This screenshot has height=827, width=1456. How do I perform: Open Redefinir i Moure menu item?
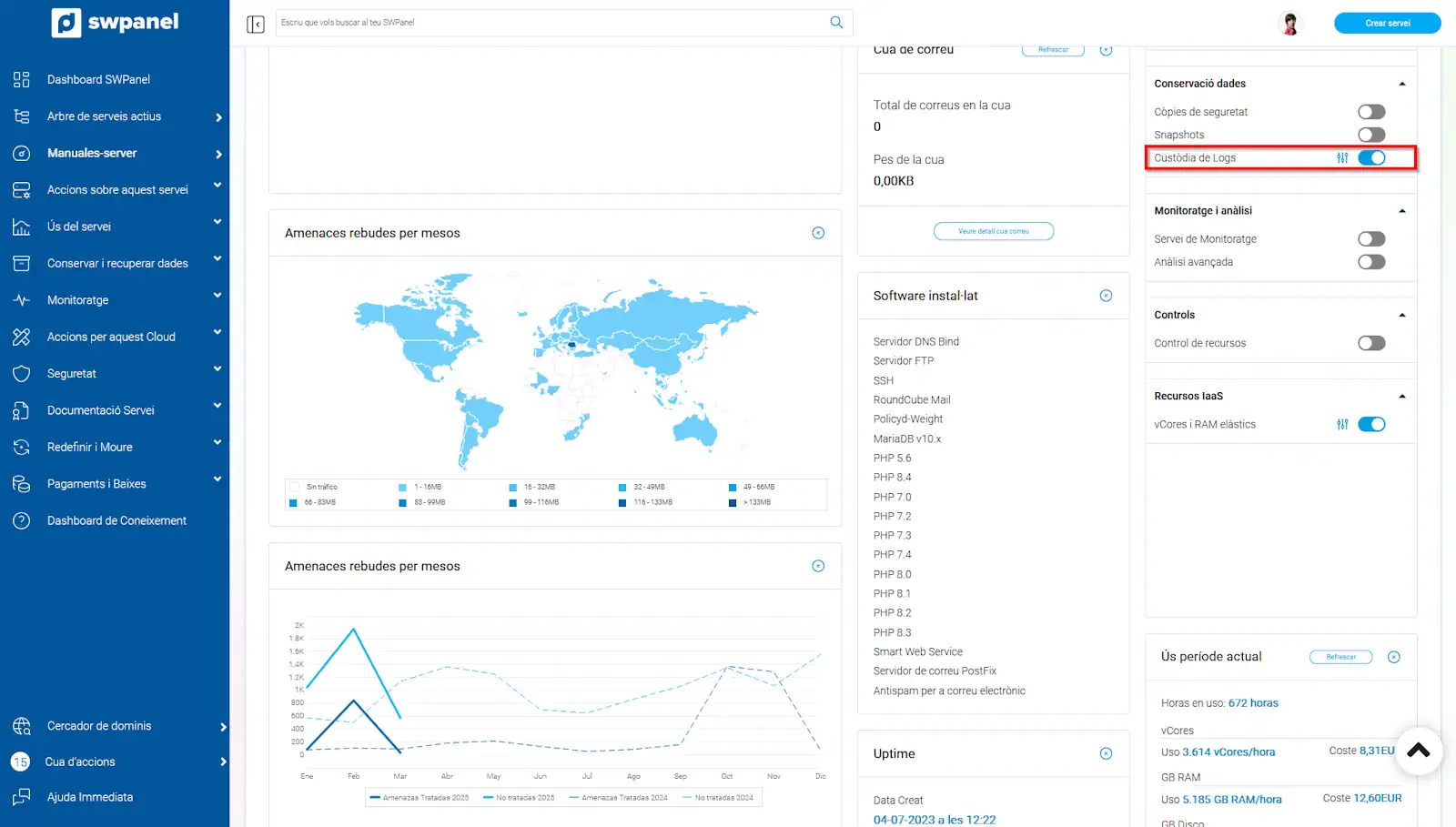tap(90, 448)
